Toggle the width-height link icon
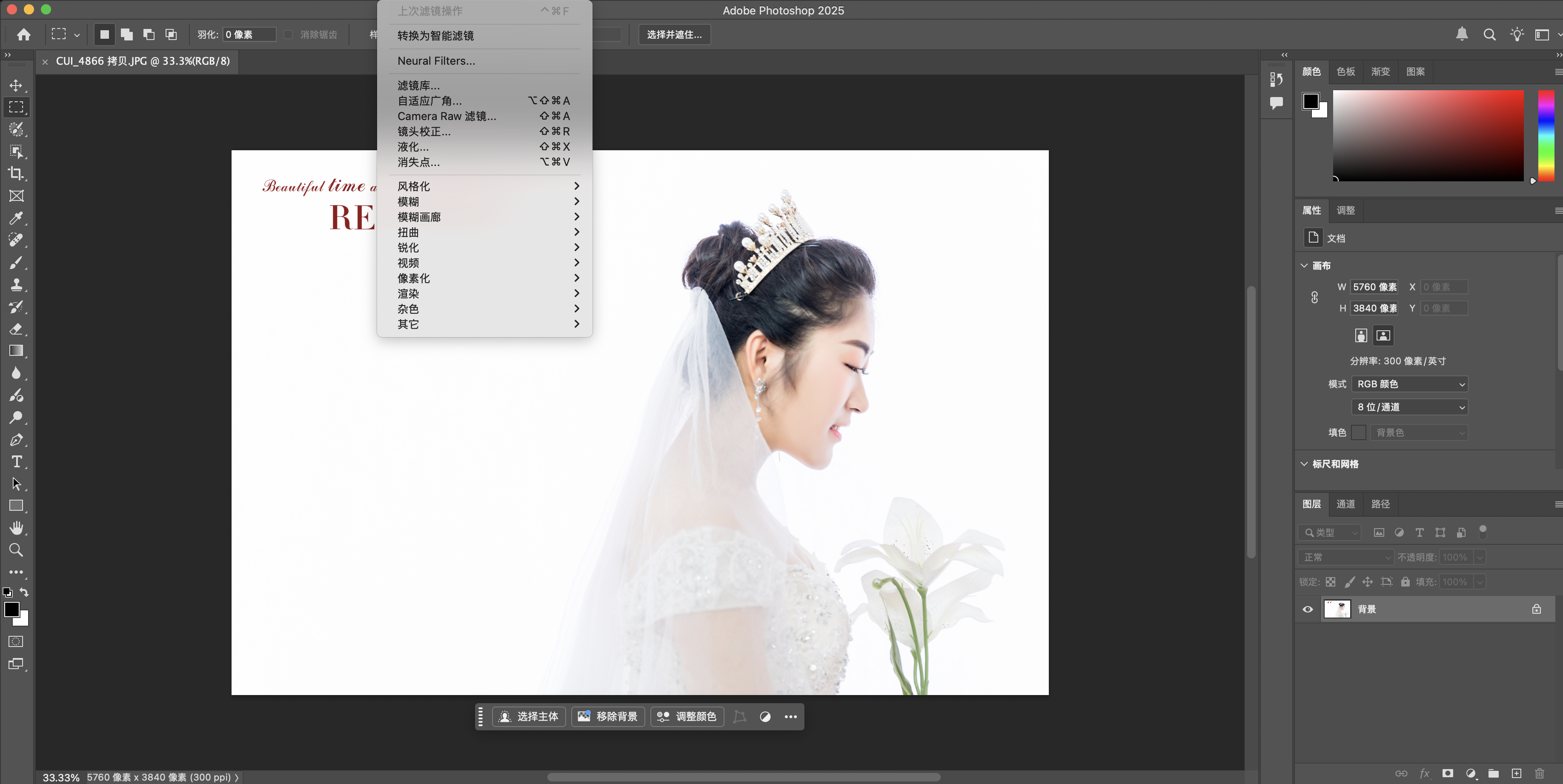Viewport: 1563px width, 784px height. (x=1314, y=298)
